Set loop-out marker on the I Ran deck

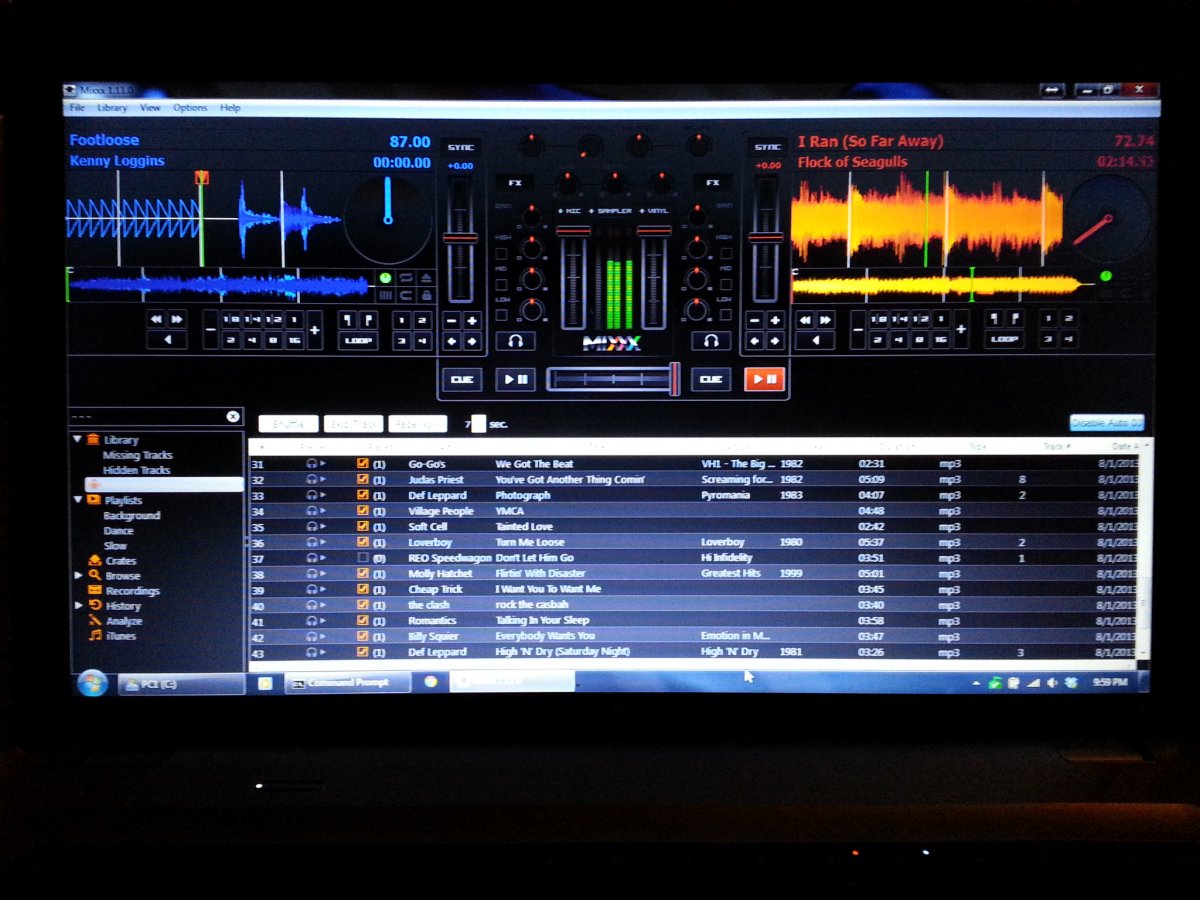click(x=1015, y=319)
